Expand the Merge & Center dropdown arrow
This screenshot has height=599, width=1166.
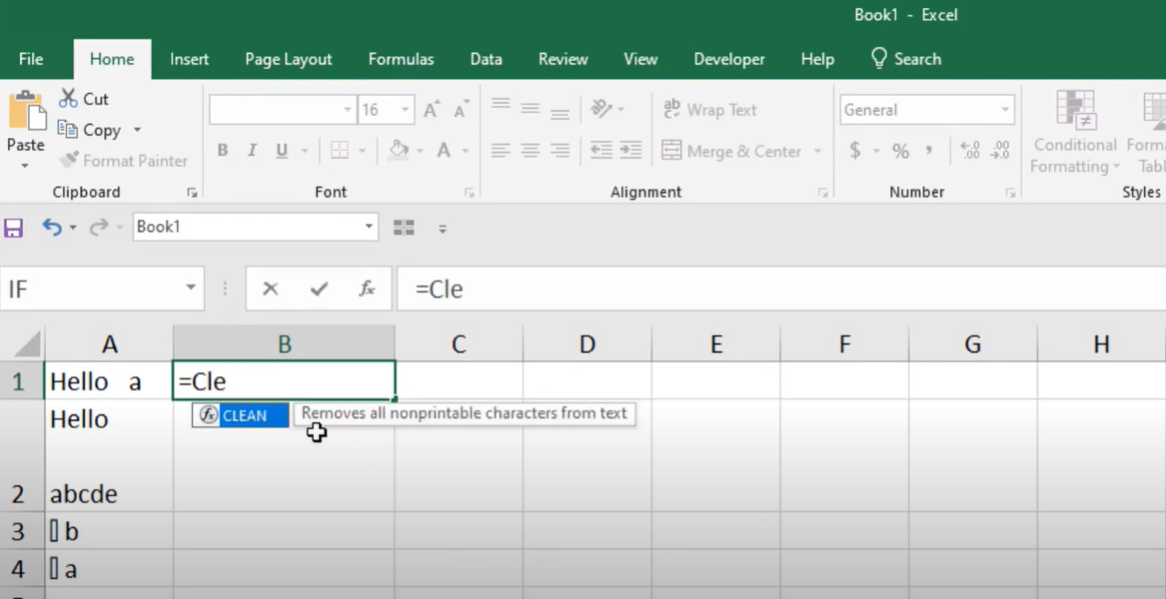click(x=817, y=152)
